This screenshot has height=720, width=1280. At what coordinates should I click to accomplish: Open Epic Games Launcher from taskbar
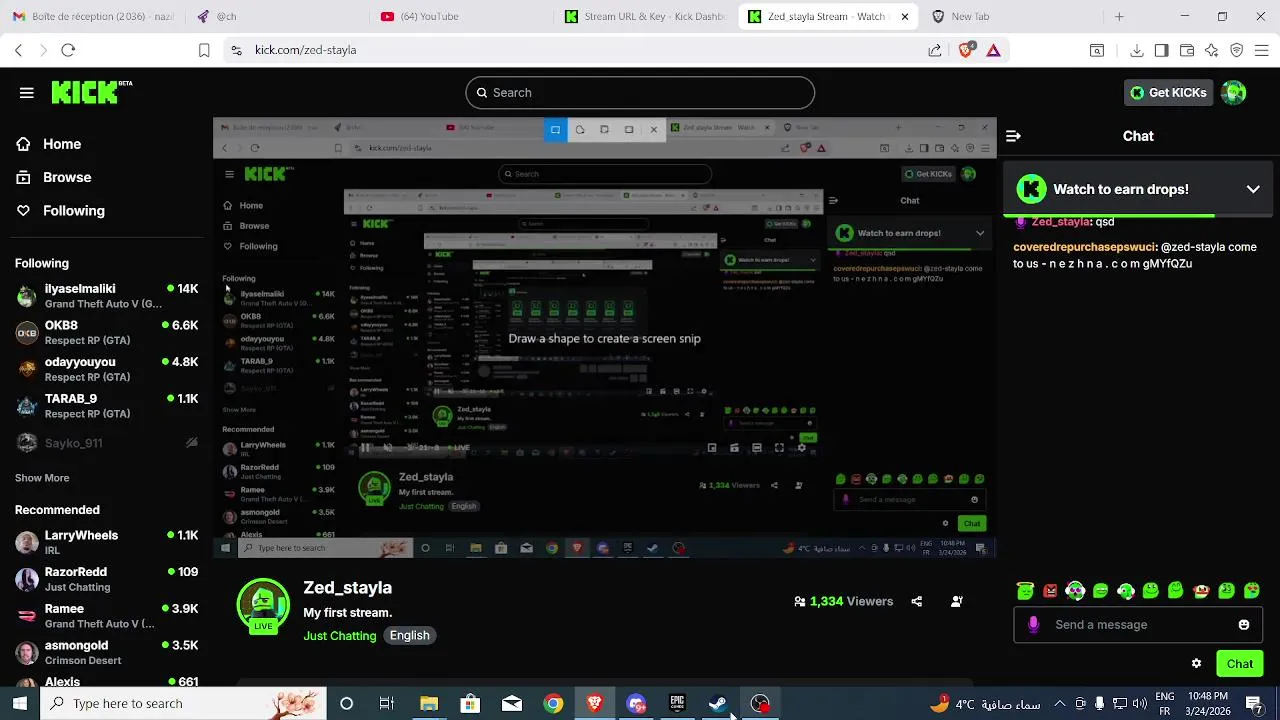[x=677, y=704]
